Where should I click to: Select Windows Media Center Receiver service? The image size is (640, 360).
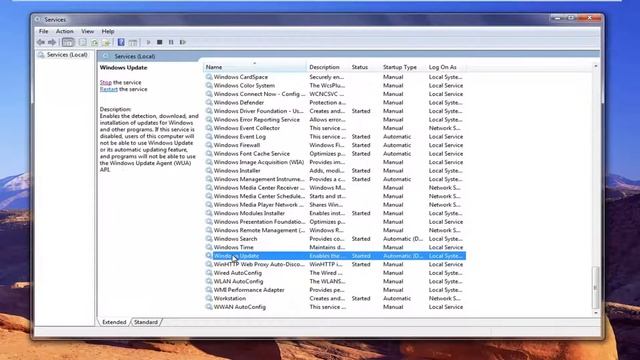[335, 188]
